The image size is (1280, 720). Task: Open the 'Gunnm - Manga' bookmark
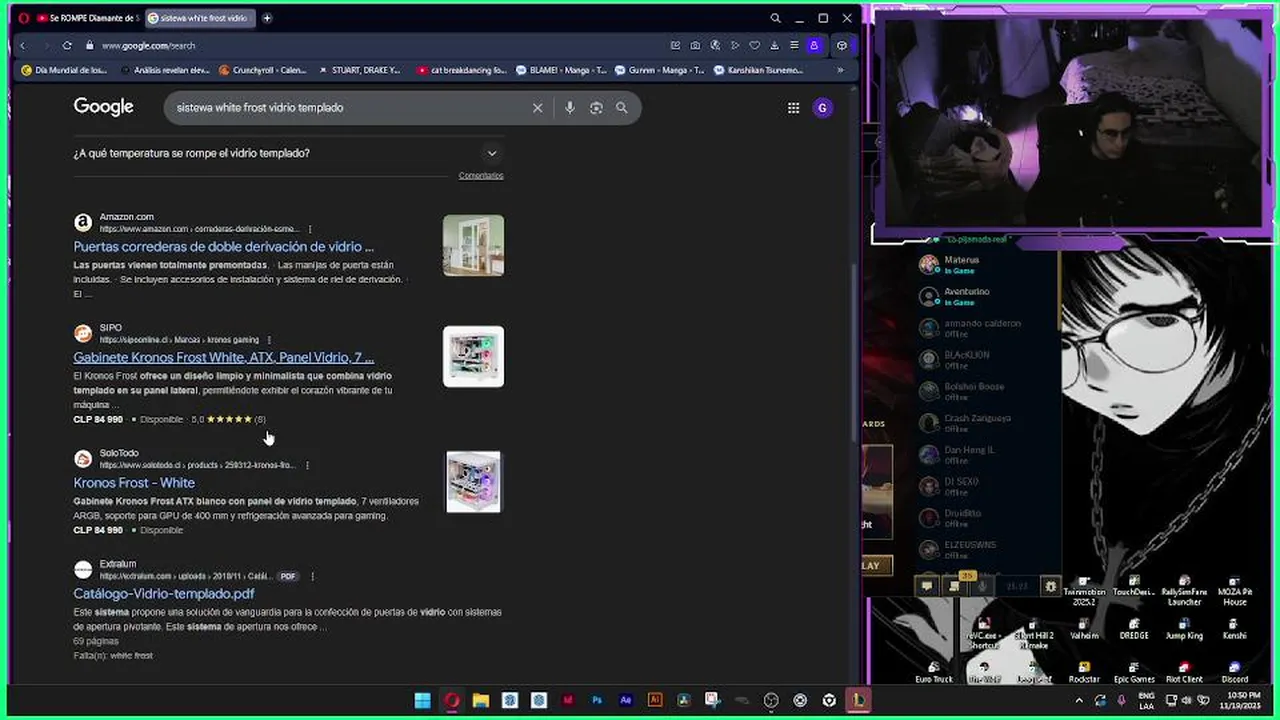[659, 70]
